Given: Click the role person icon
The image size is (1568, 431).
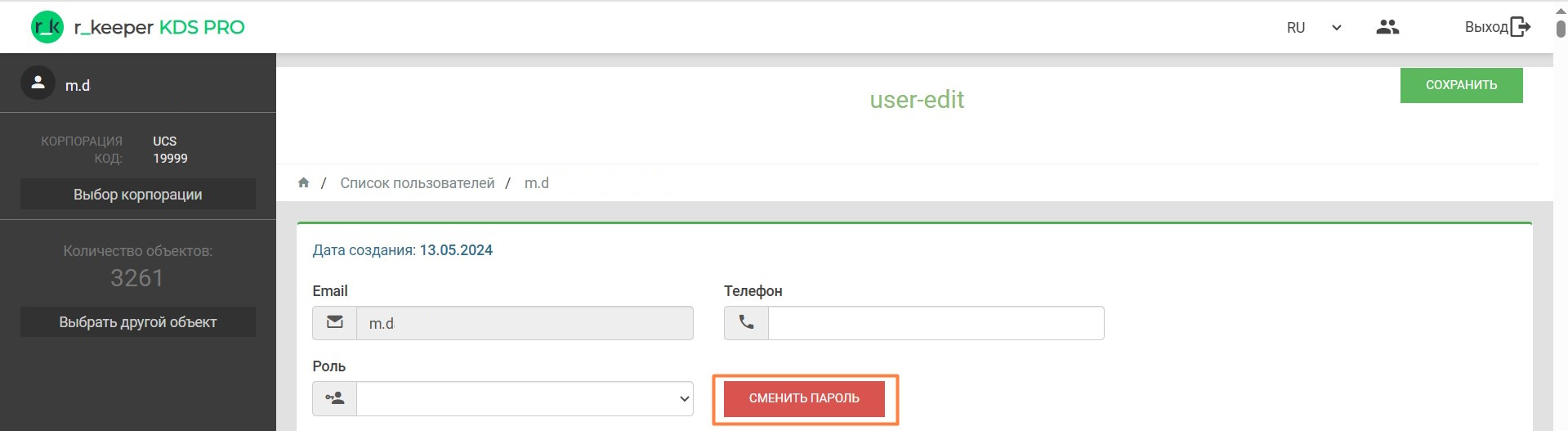Looking at the screenshot, I should (x=335, y=399).
